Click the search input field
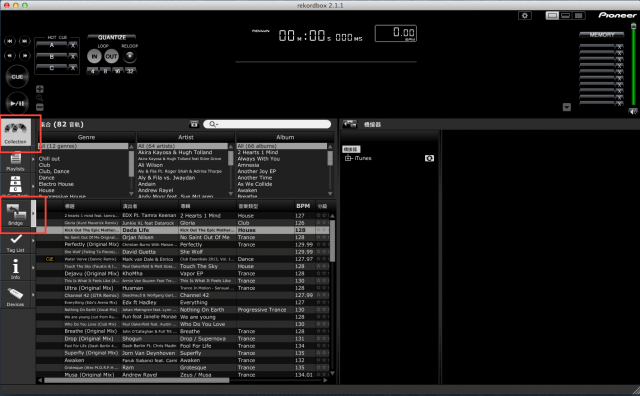 (x=267, y=124)
